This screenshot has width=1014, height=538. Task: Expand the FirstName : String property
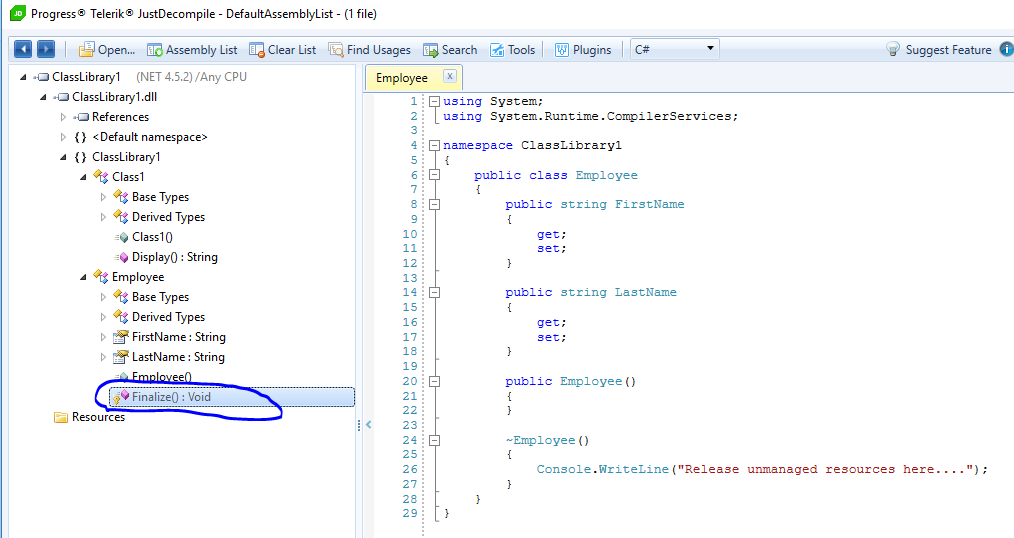pyautogui.click(x=103, y=338)
